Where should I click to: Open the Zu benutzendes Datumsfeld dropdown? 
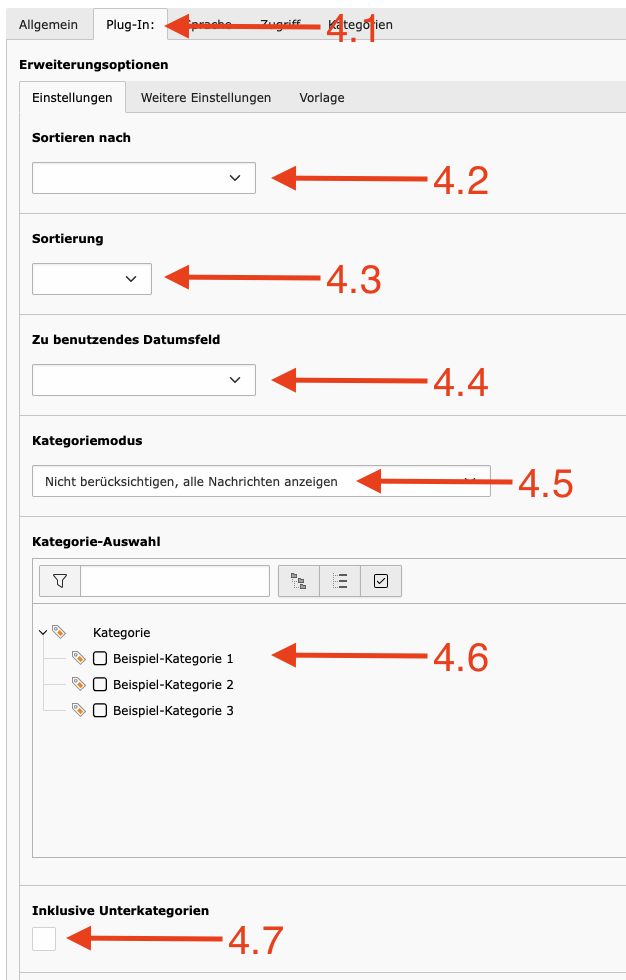click(144, 380)
